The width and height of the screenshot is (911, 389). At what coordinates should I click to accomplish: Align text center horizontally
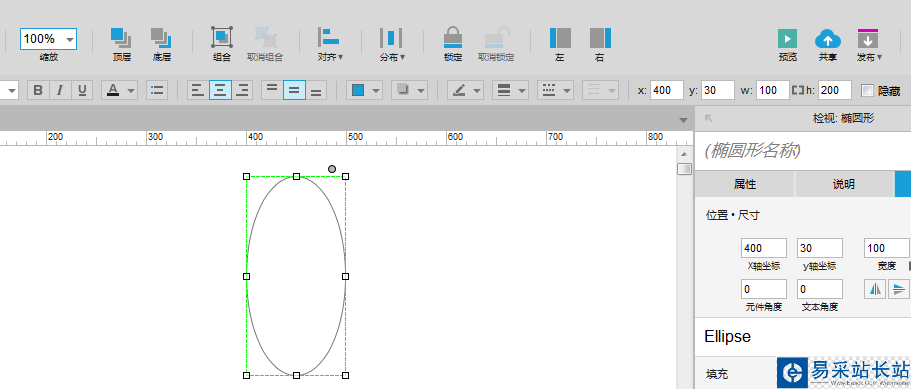220,90
